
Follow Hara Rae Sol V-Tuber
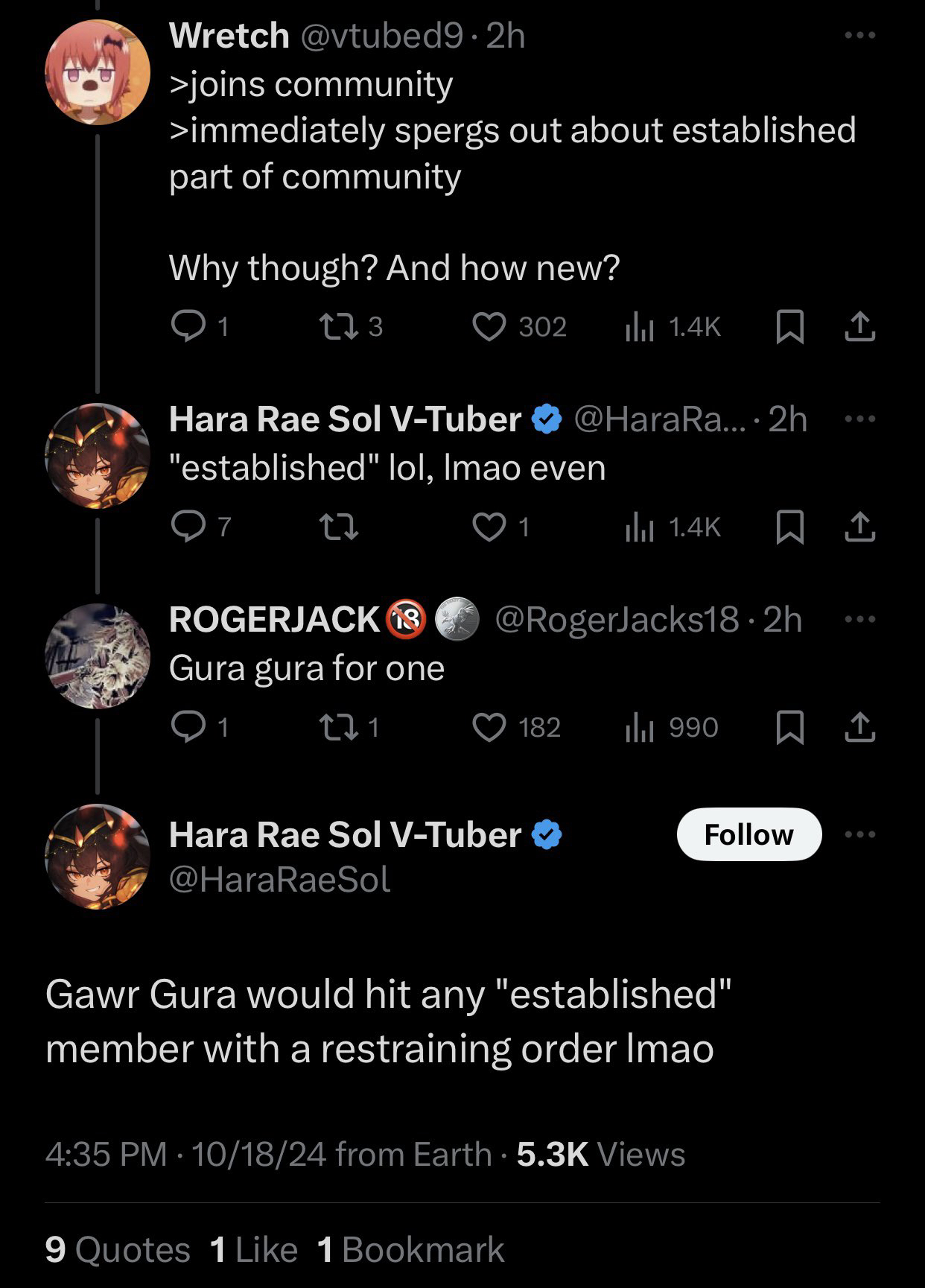(x=748, y=834)
